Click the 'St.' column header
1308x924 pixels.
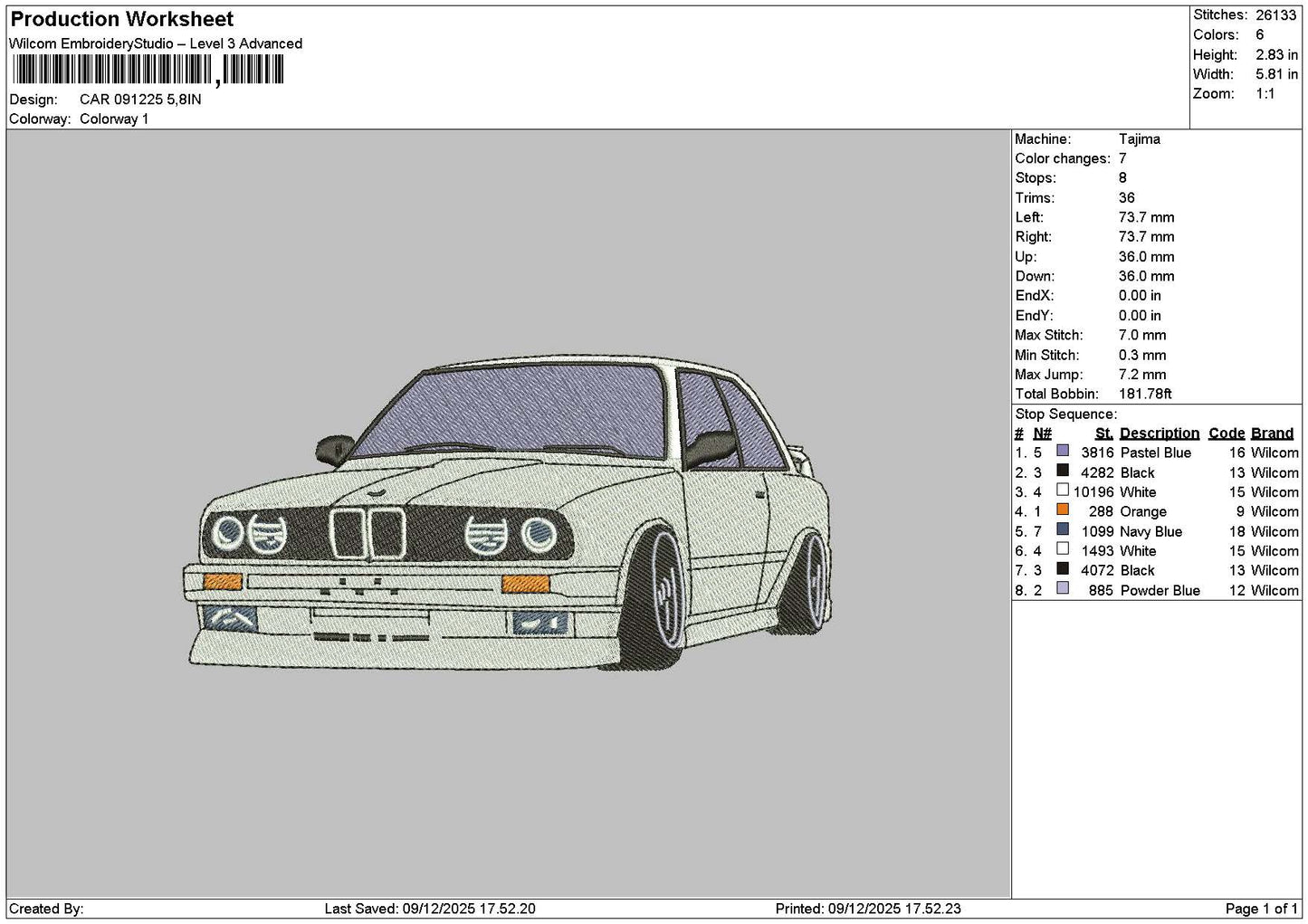[x=1104, y=433]
